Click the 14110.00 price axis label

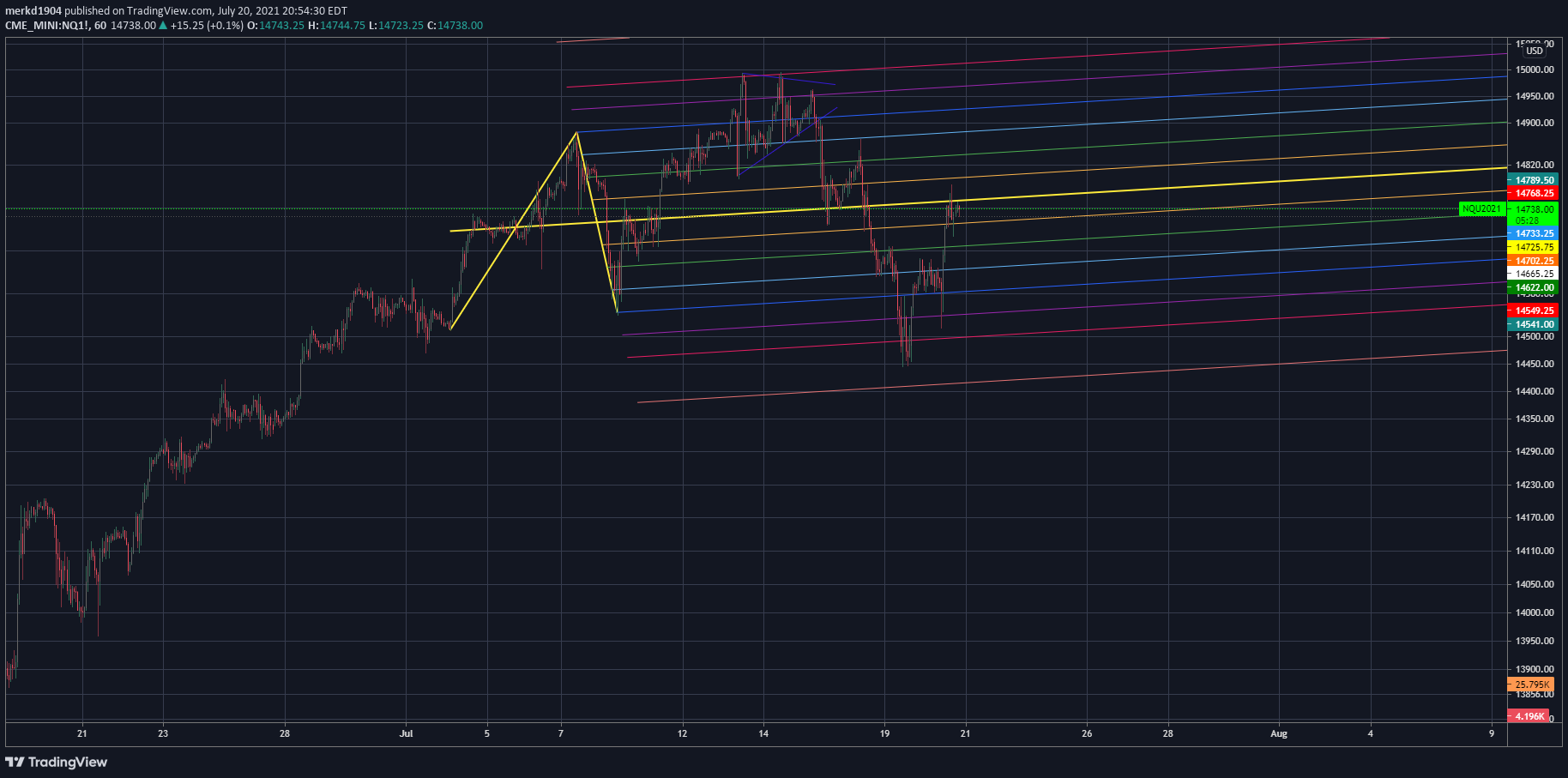click(x=1535, y=551)
